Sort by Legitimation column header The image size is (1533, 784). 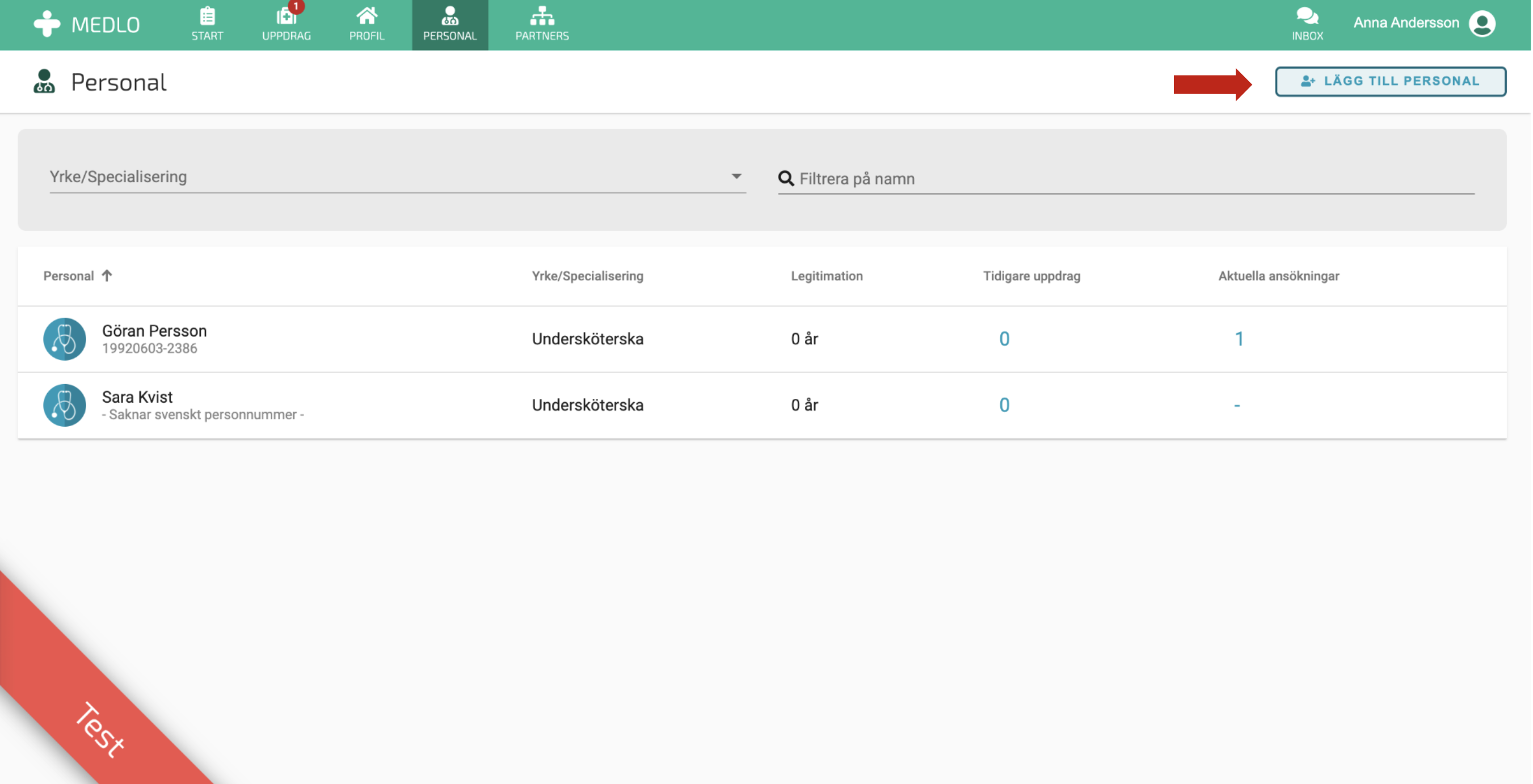click(x=826, y=276)
